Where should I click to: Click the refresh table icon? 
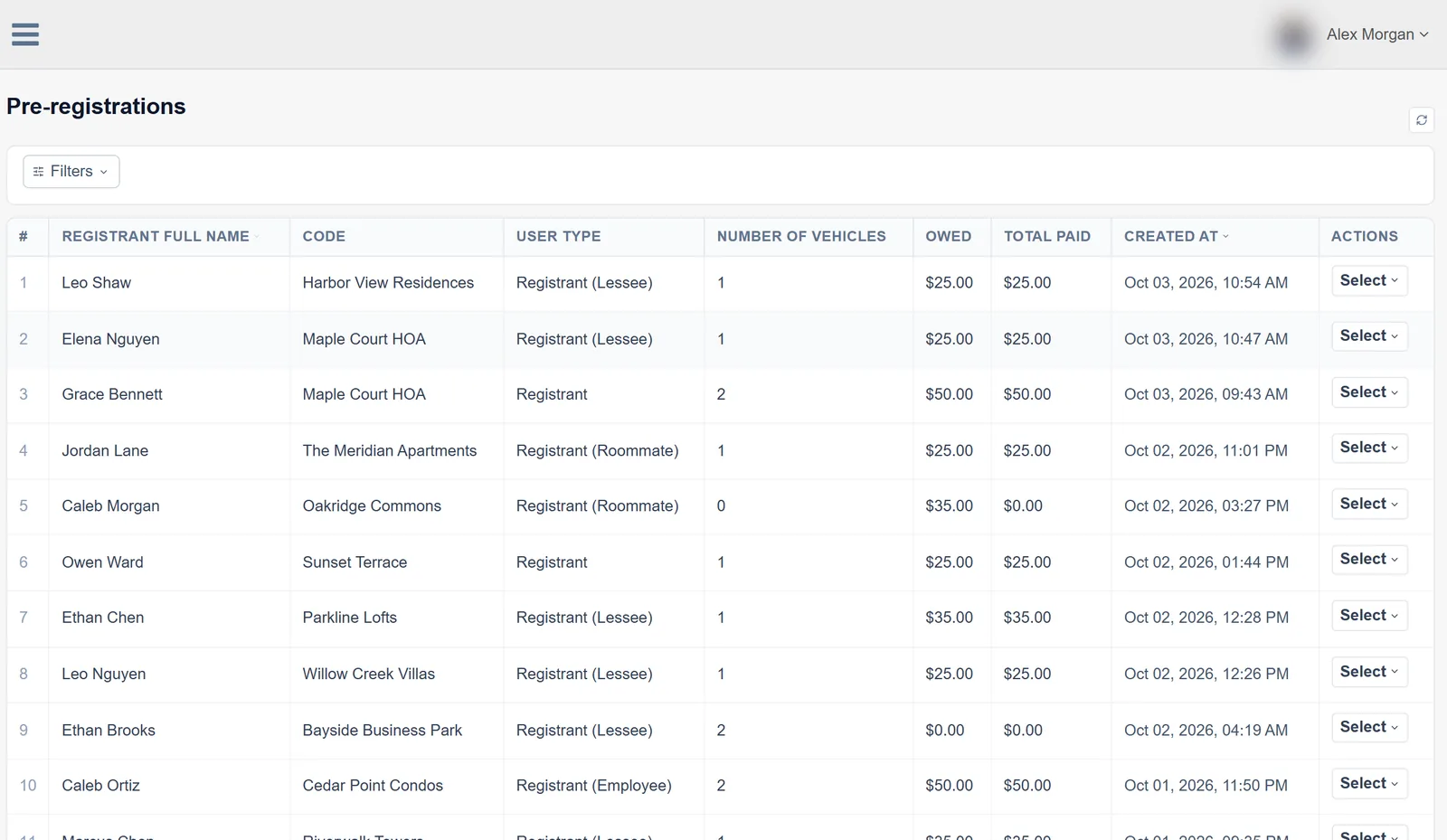point(1422,120)
